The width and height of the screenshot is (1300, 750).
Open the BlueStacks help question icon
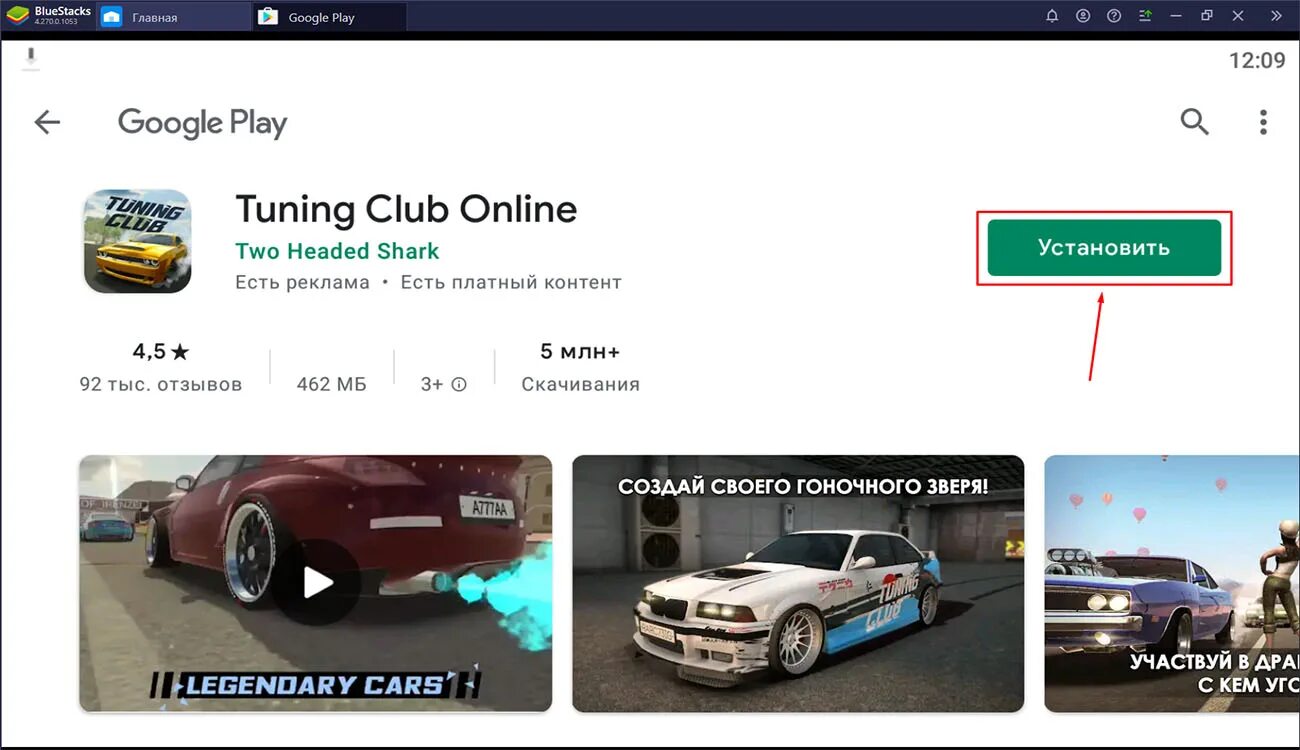tap(1114, 16)
